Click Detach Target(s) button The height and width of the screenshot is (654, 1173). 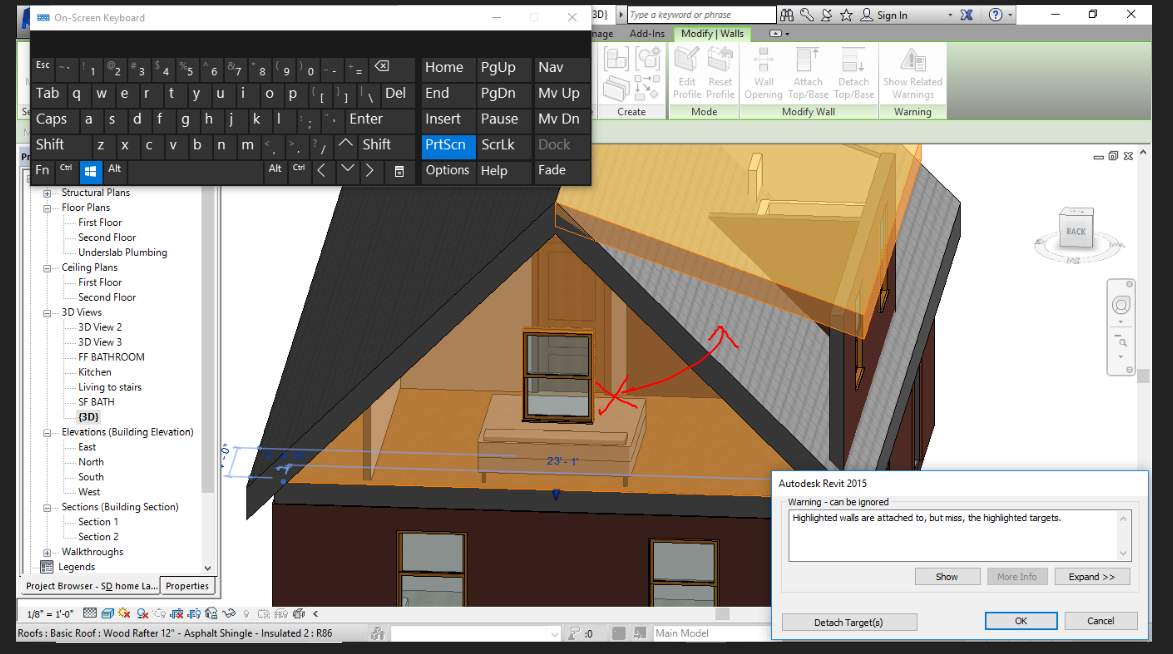pyautogui.click(x=848, y=622)
